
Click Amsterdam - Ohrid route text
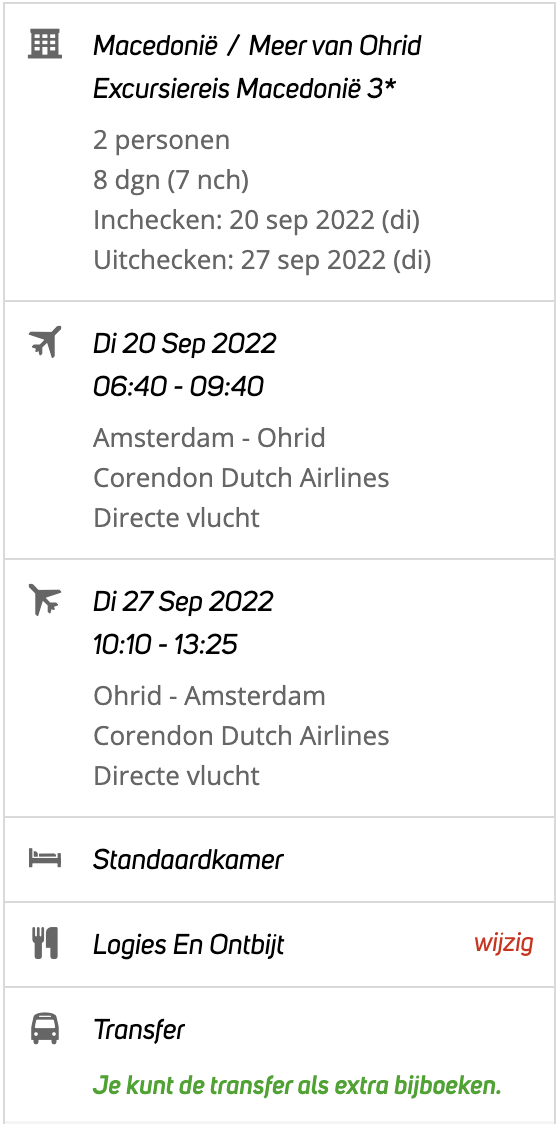click(x=209, y=437)
